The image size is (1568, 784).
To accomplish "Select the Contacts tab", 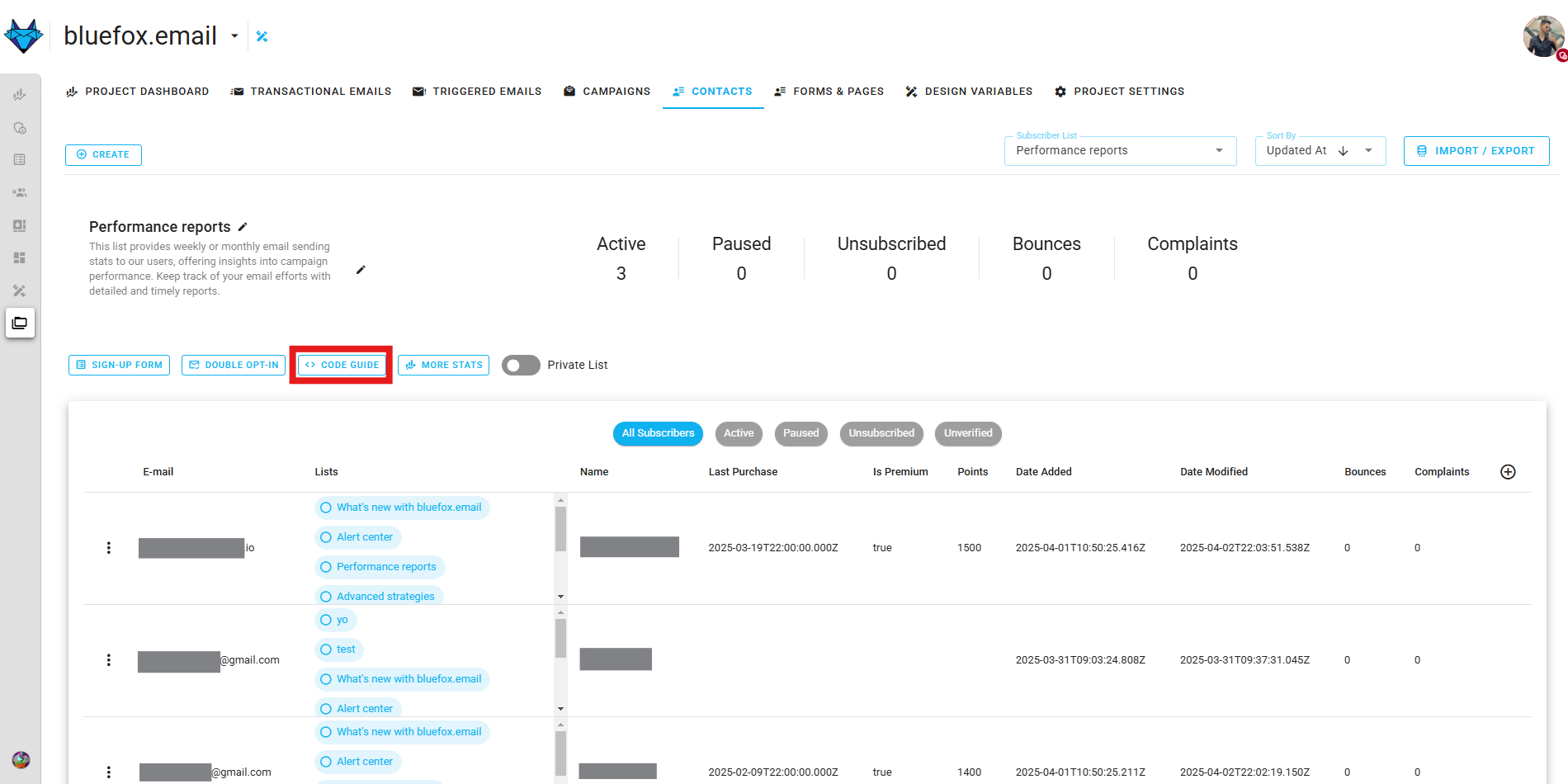I will click(x=713, y=92).
